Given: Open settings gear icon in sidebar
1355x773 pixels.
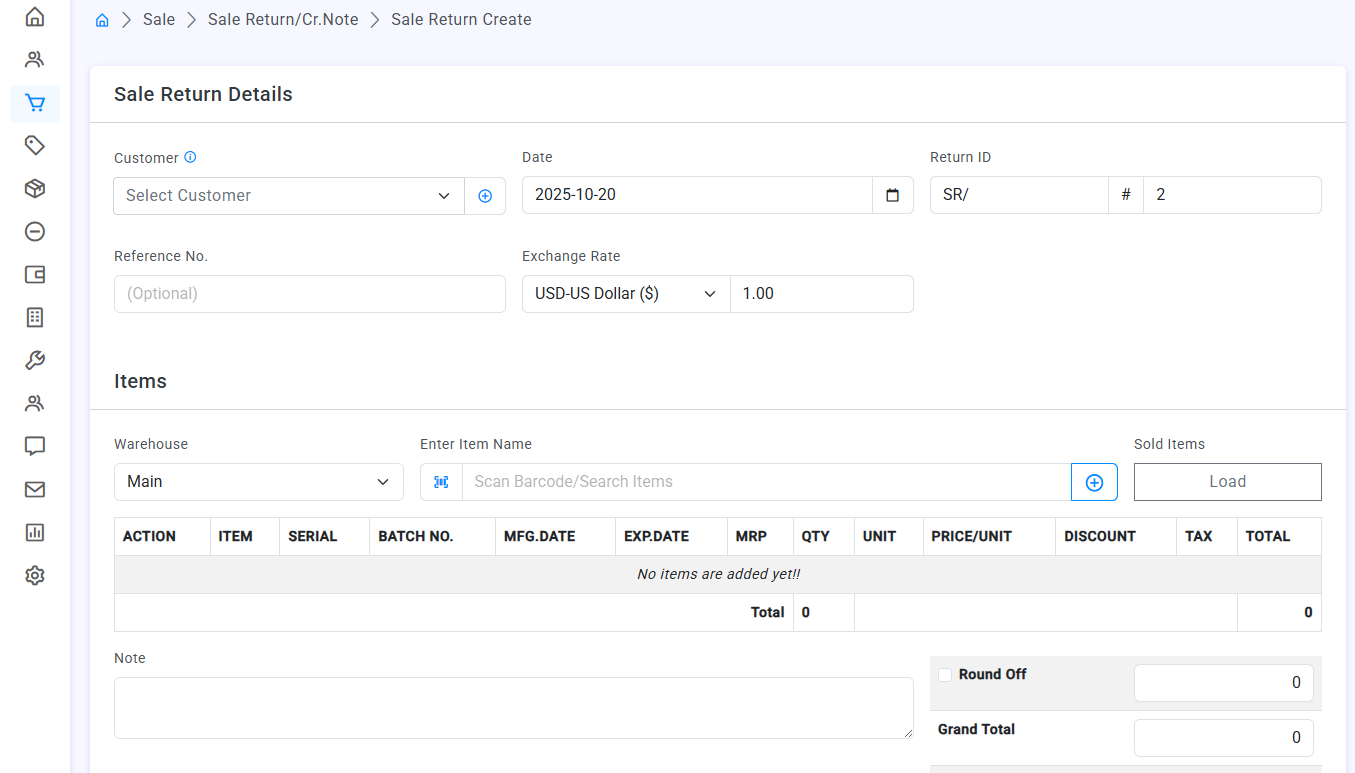Looking at the screenshot, I should [35, 575].
